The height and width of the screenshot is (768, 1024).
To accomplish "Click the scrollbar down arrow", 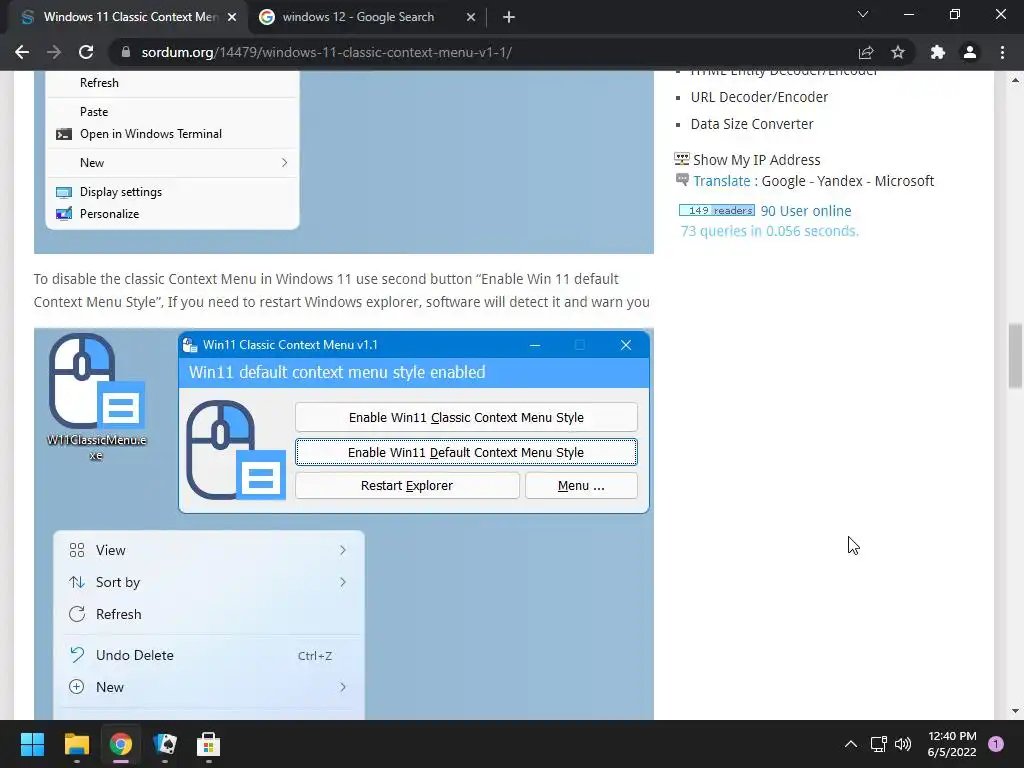I will (1015, 711).
